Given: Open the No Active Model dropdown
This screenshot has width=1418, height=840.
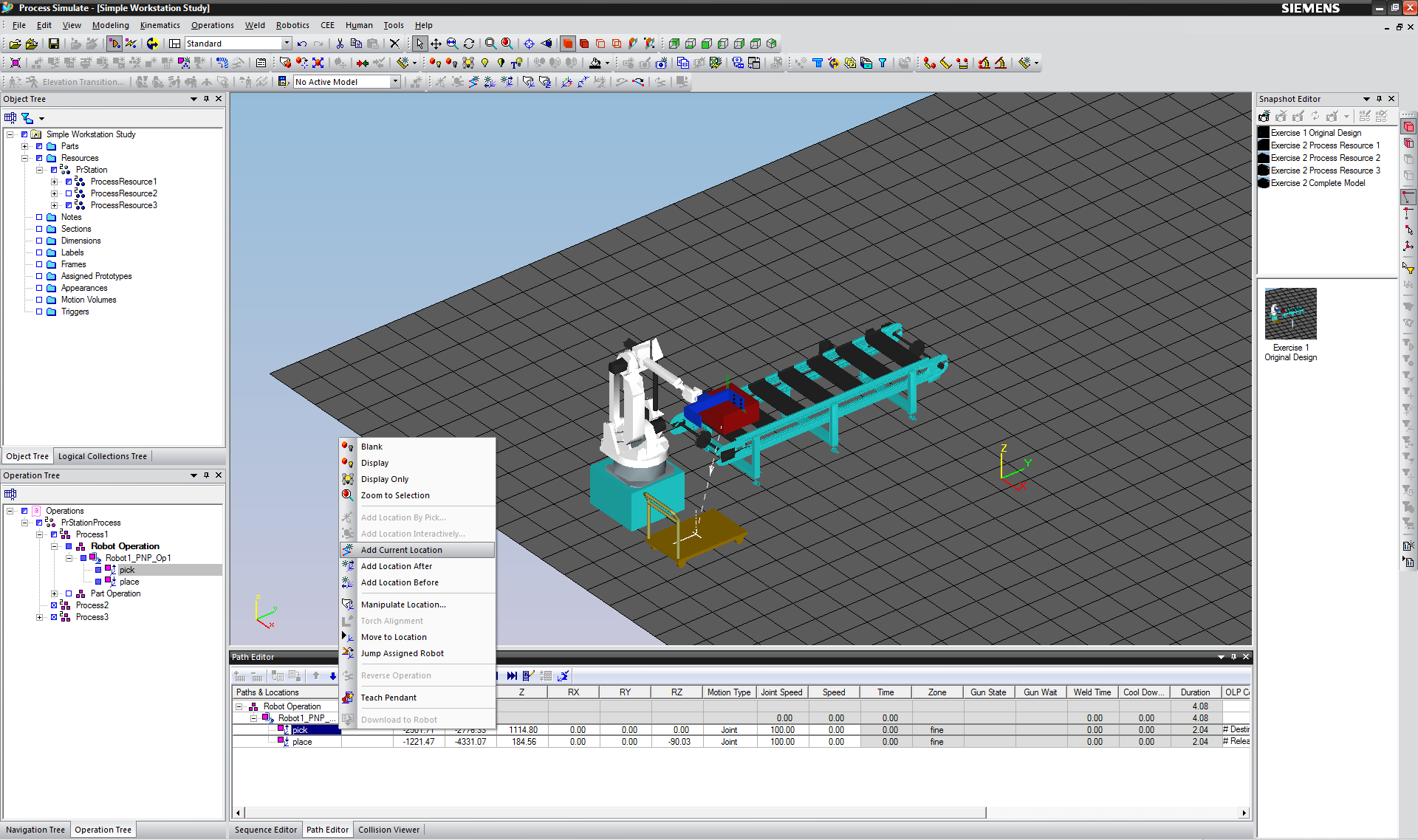Looking at the screenshot, I should click(395, 82).
